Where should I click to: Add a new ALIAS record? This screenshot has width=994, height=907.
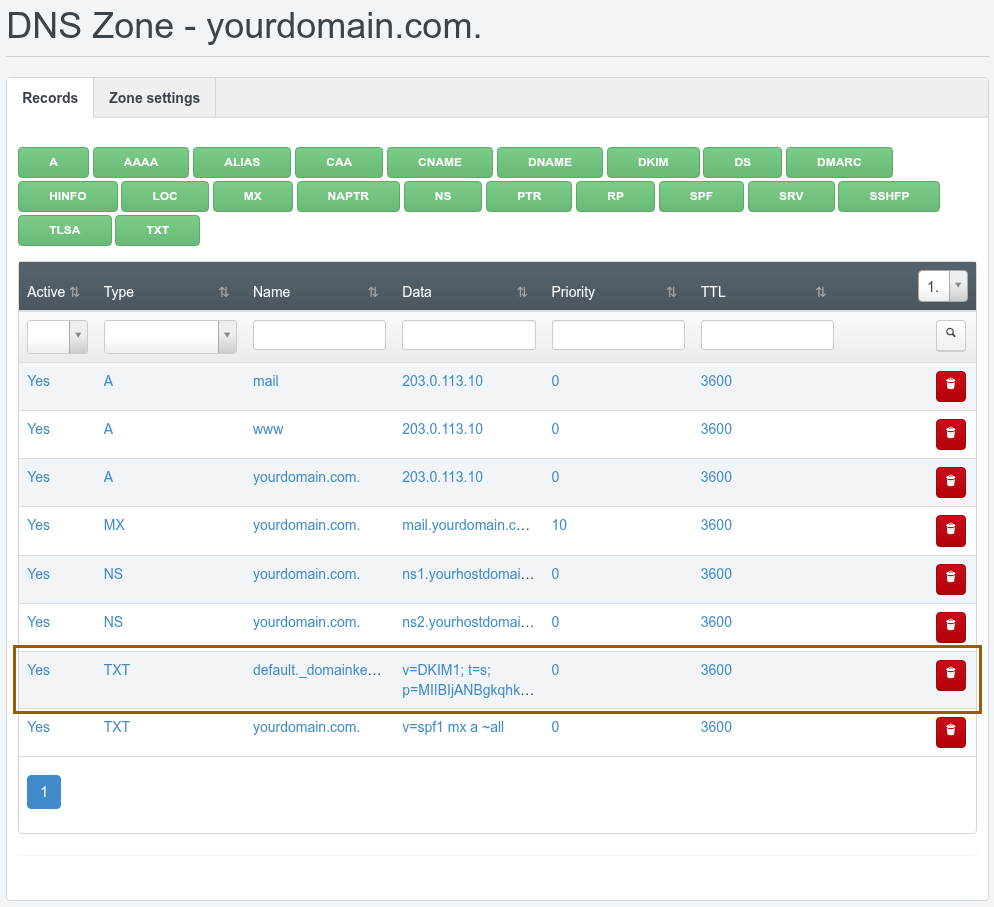click(242, 162)
